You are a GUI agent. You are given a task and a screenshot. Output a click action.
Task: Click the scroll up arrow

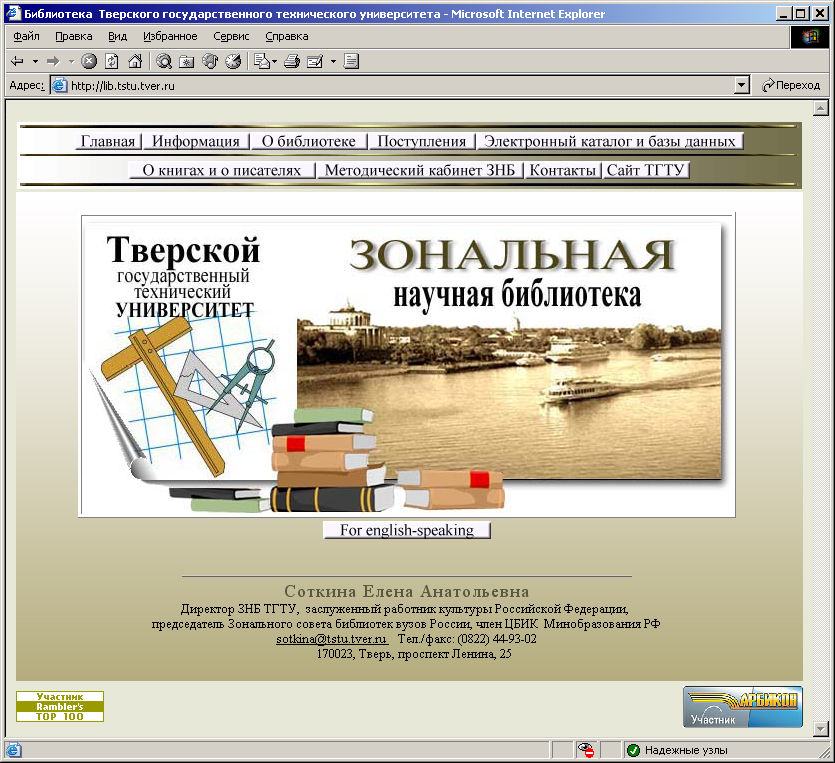[820, 109]
